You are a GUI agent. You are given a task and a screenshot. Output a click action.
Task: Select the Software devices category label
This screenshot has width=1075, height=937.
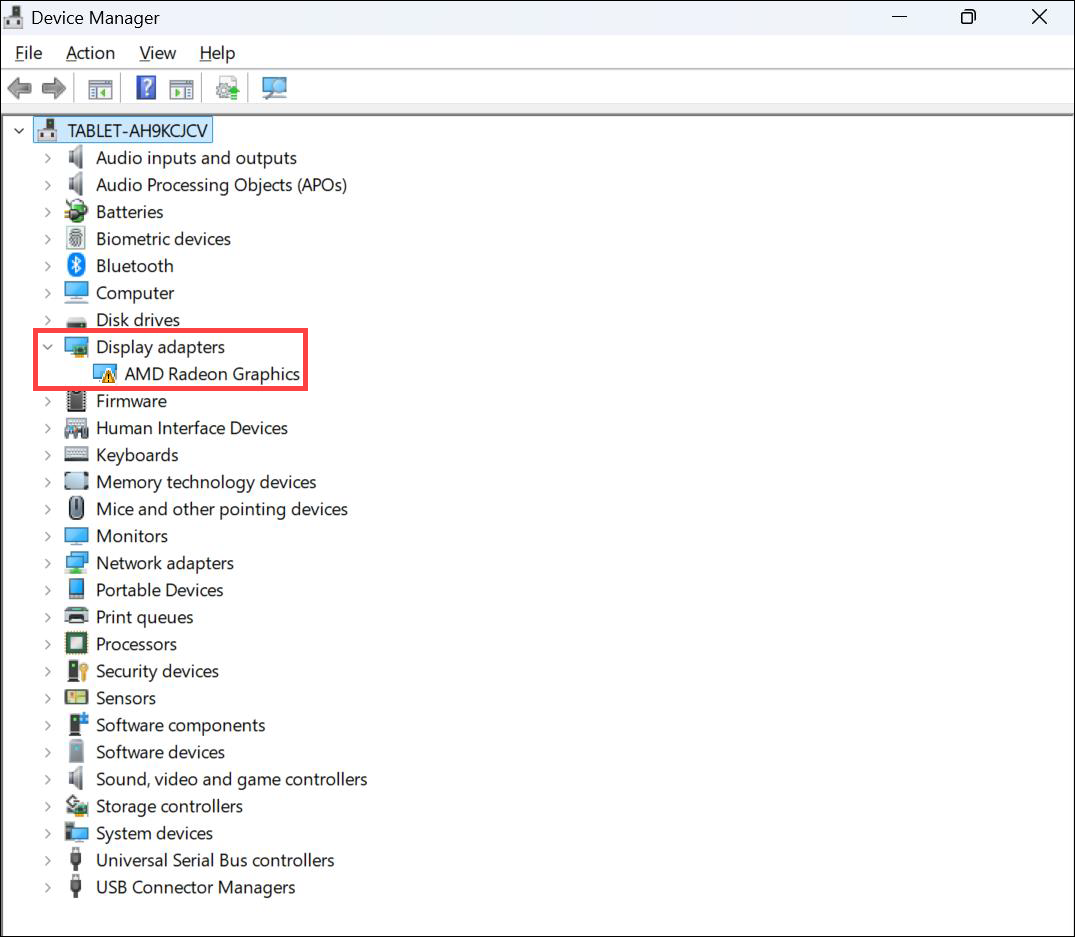pos(160,752)
